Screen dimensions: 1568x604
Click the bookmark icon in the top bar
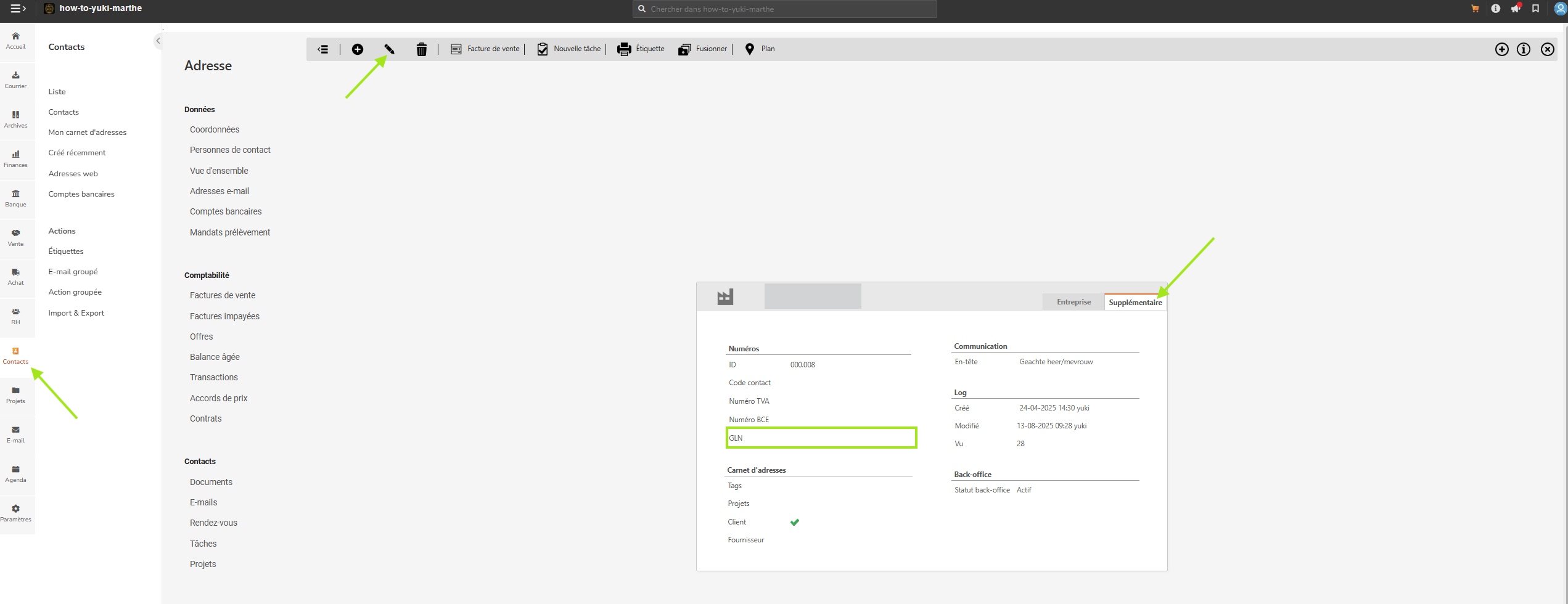(1535, 9)
